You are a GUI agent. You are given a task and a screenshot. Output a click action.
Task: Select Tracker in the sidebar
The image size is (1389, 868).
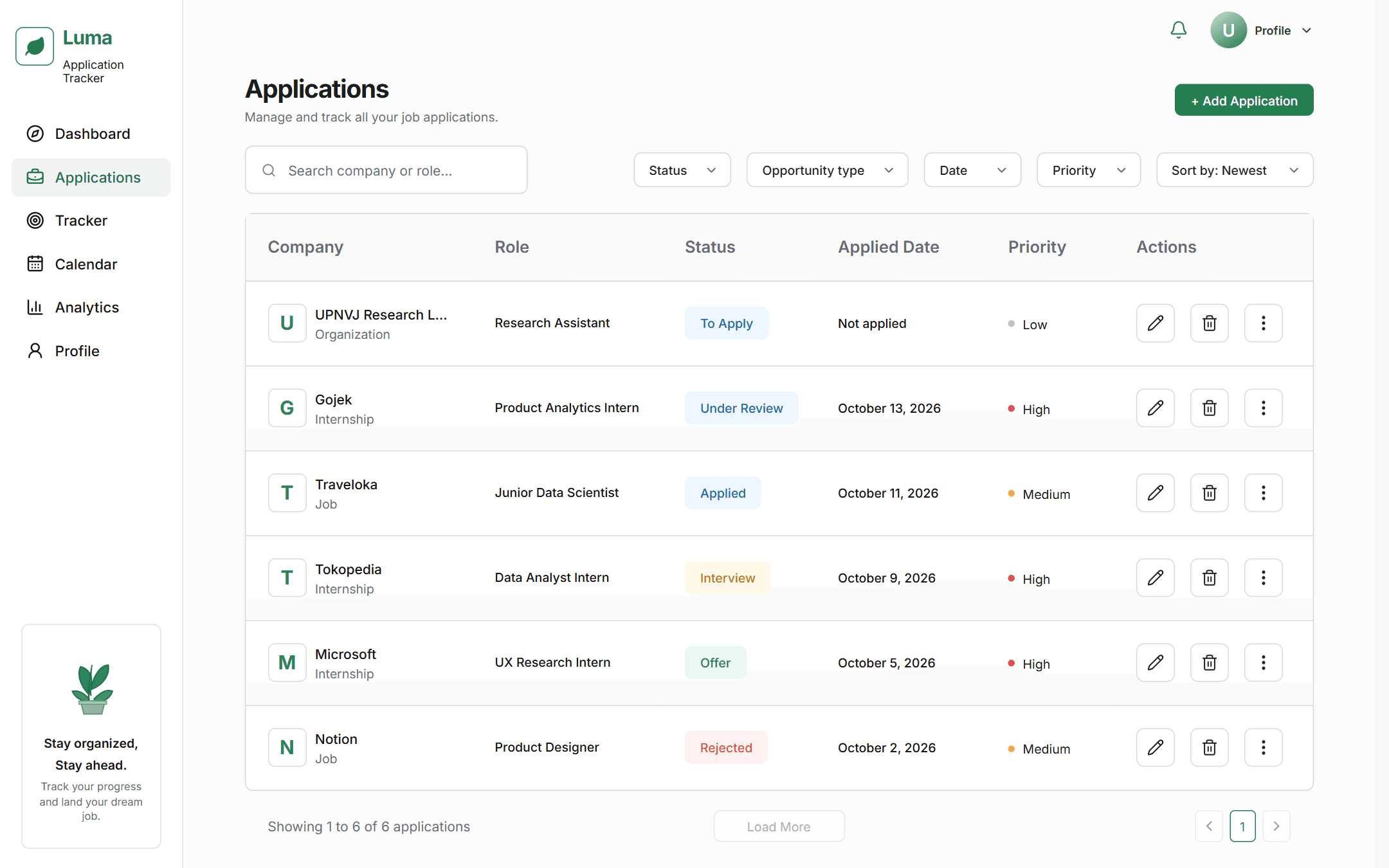pyautogui.click(x=91, y=221)
